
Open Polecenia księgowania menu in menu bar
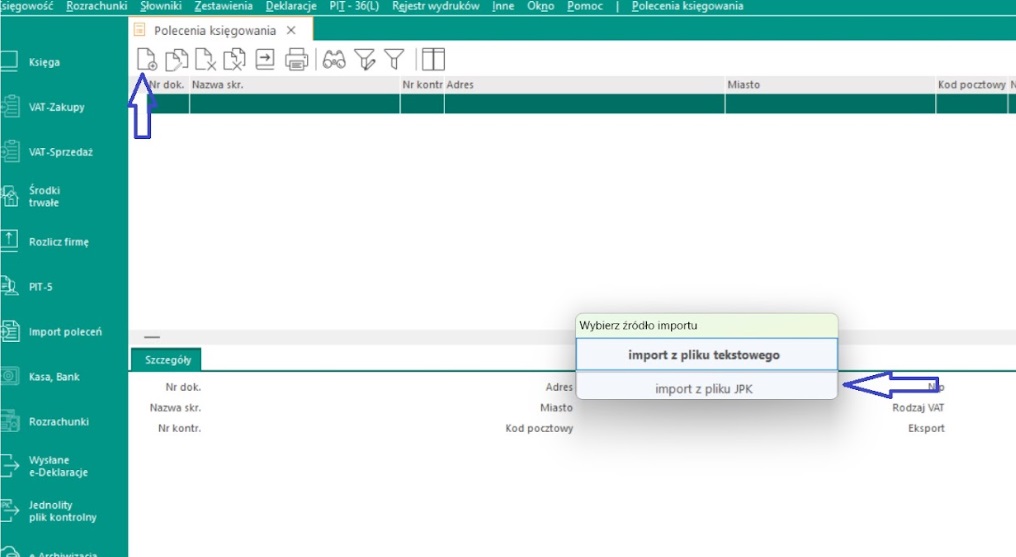[x=687, y=6]
